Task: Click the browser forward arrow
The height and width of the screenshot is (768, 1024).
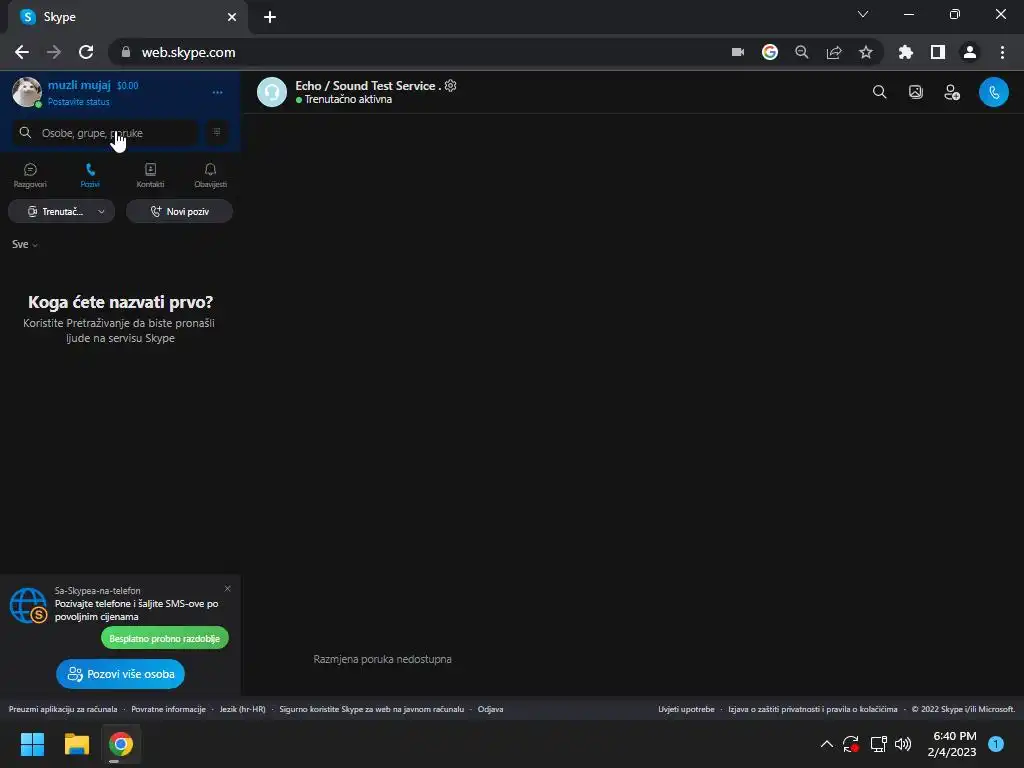Action: 54,52
